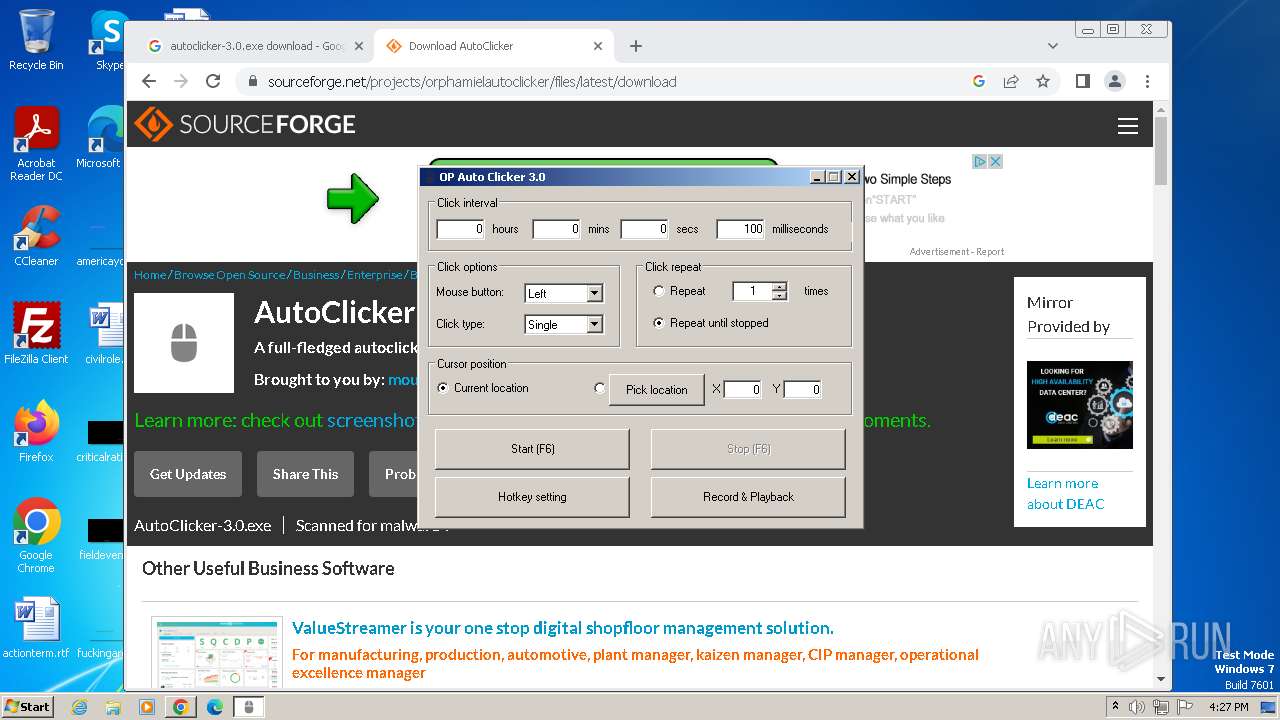
Task: Click the Pick location button
Action: (x=657, y=389)
